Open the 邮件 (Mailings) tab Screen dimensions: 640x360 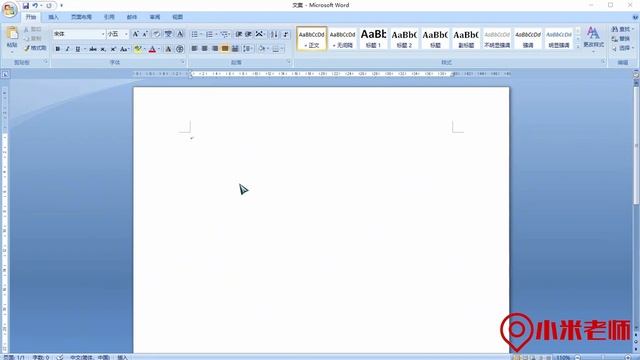pyautogui.click(x=132, y=17)
